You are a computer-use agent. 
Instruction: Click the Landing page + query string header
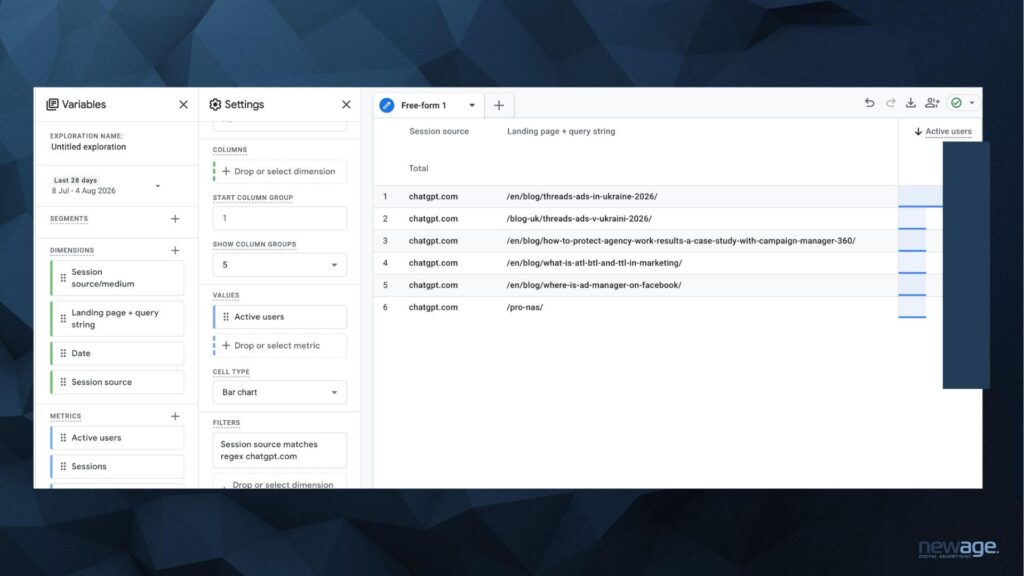pos(561,131)
